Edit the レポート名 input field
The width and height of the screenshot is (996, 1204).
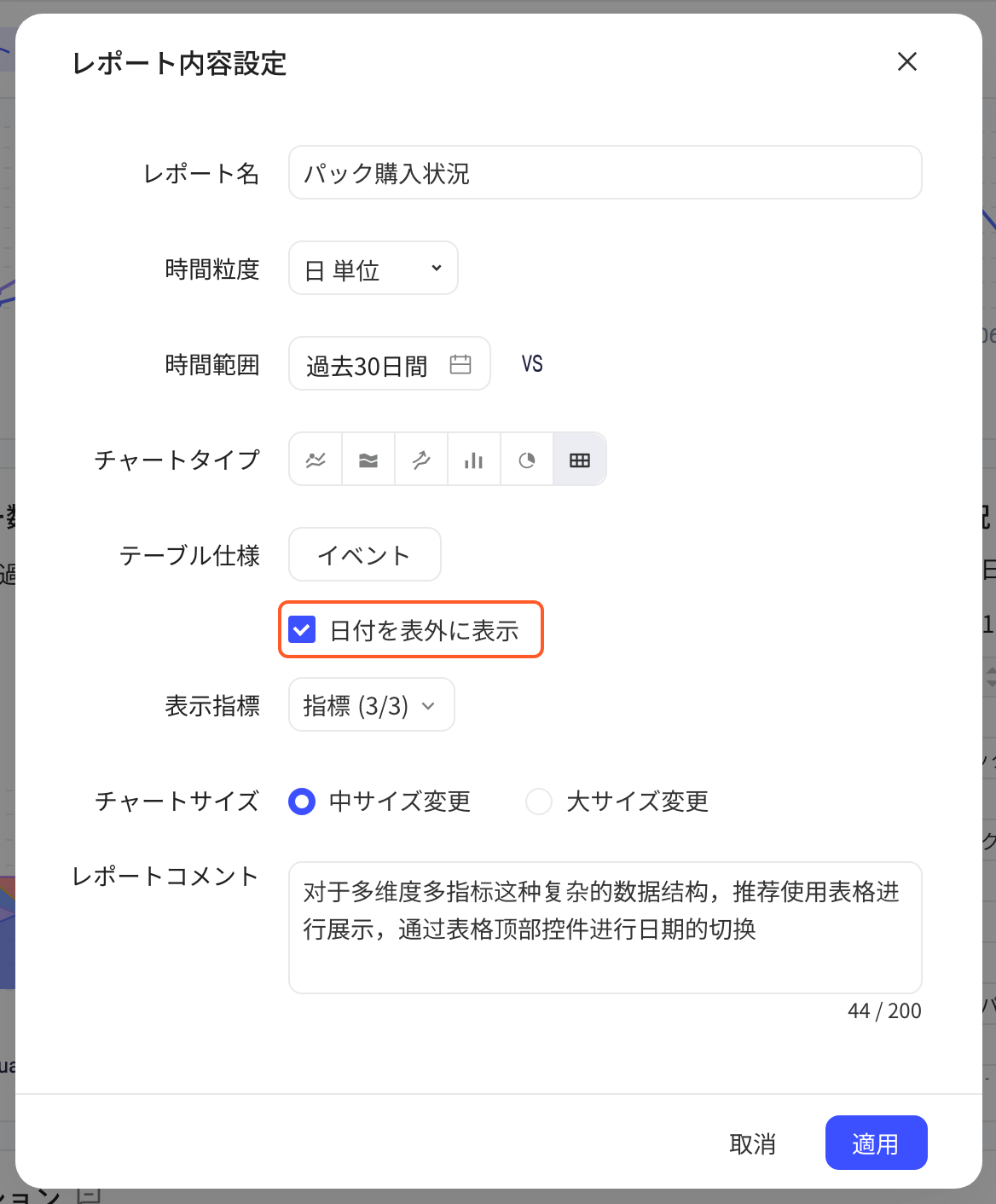[x=605, y=173]
